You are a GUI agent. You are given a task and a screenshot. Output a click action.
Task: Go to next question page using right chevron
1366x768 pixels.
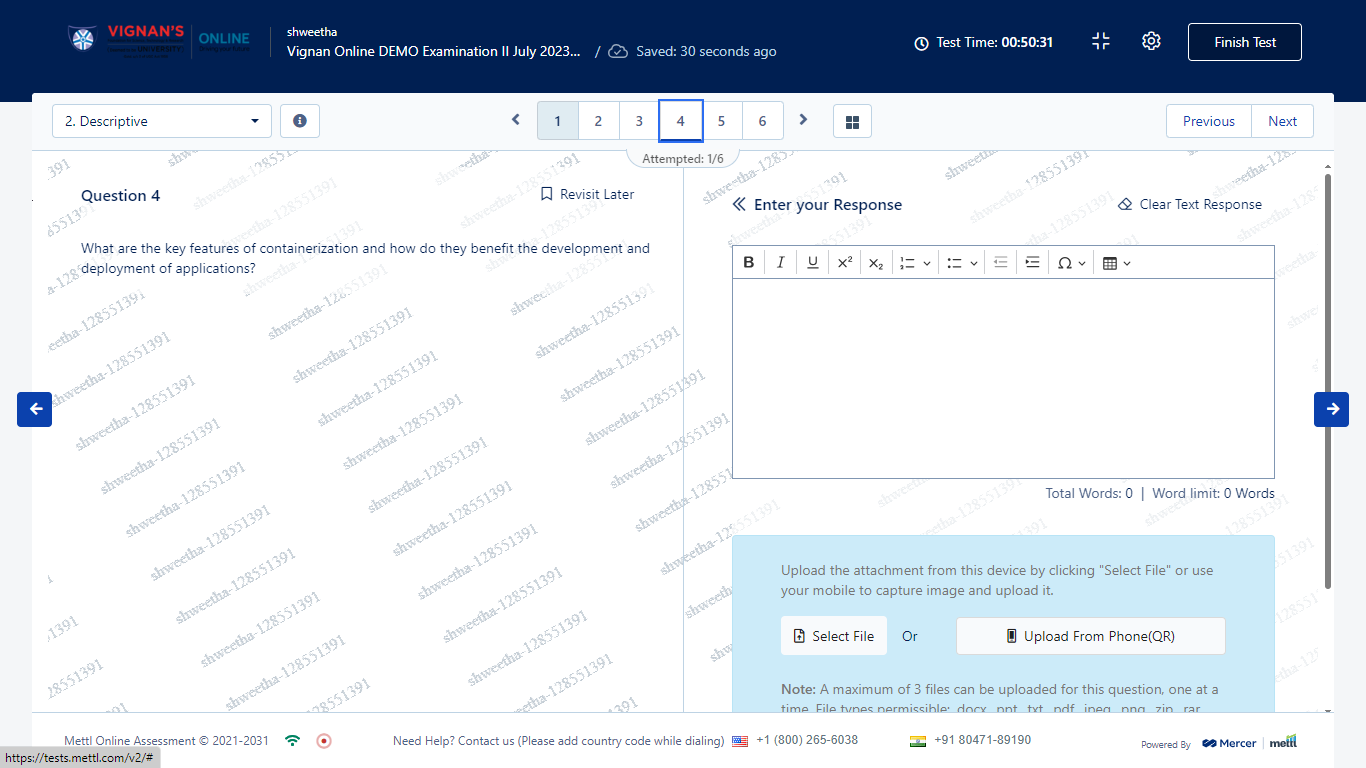803,120
